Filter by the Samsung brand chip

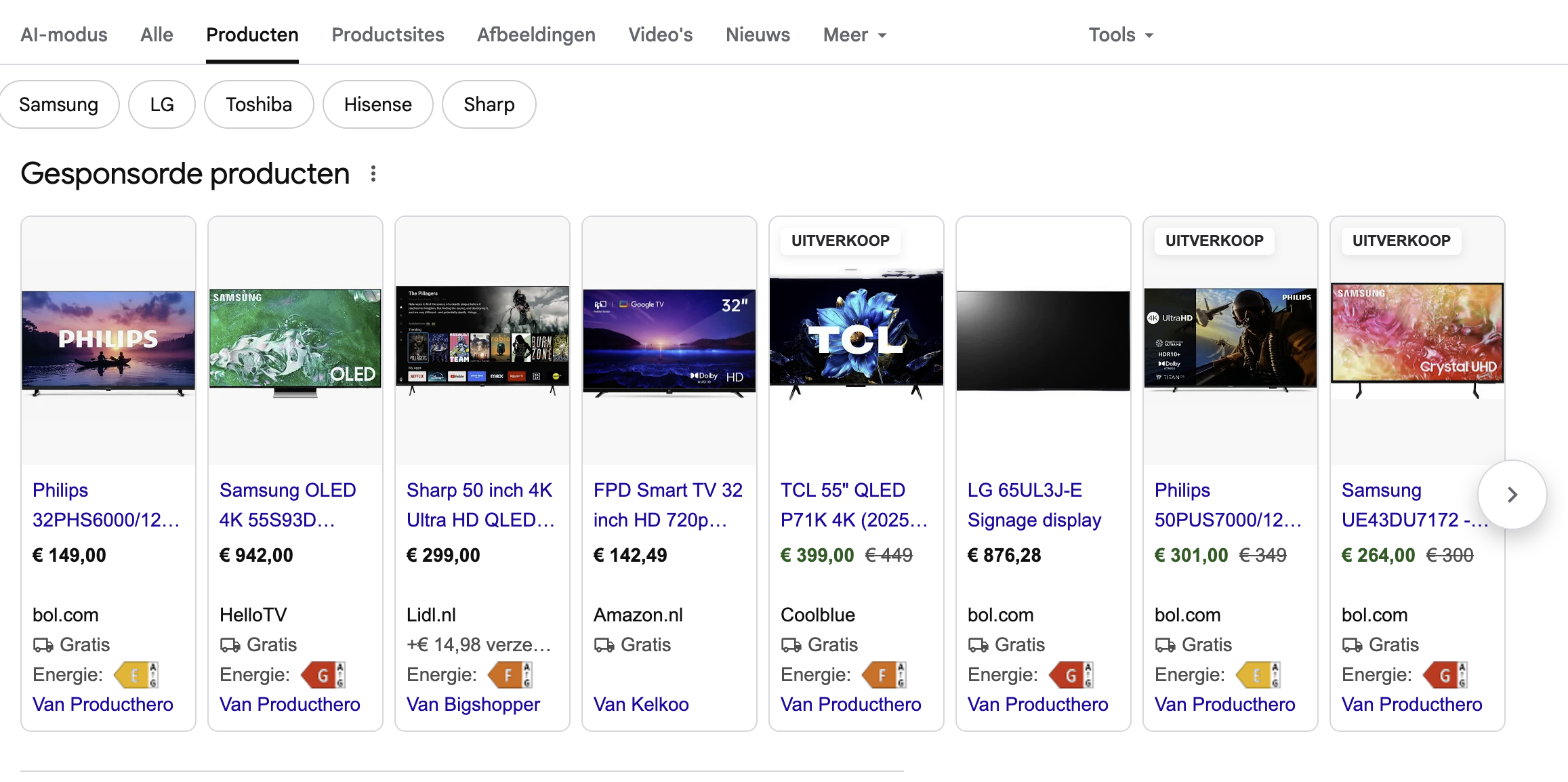[59, 104]
